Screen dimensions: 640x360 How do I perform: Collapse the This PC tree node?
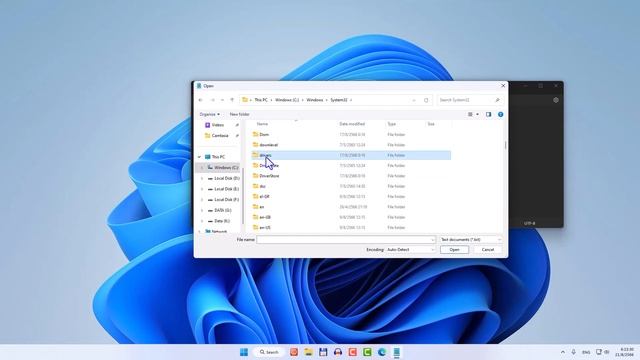click(199, 157)
